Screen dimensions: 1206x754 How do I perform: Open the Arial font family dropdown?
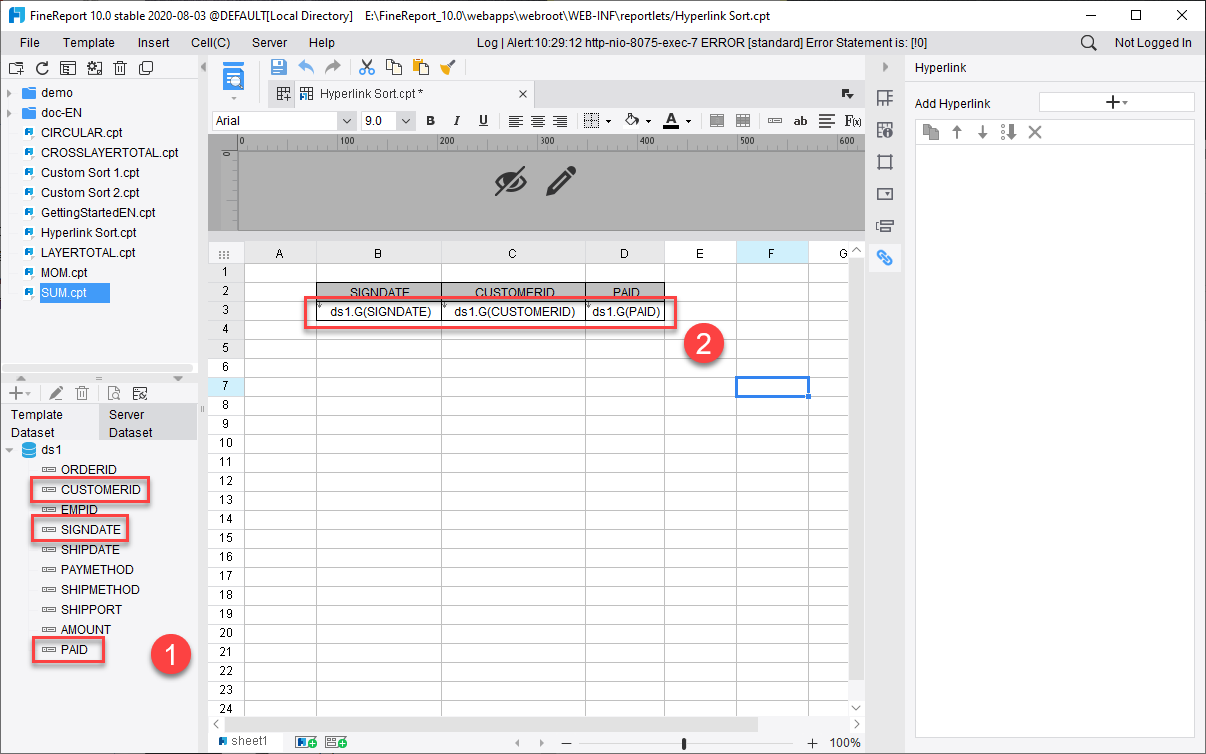[x=346, y=120]
